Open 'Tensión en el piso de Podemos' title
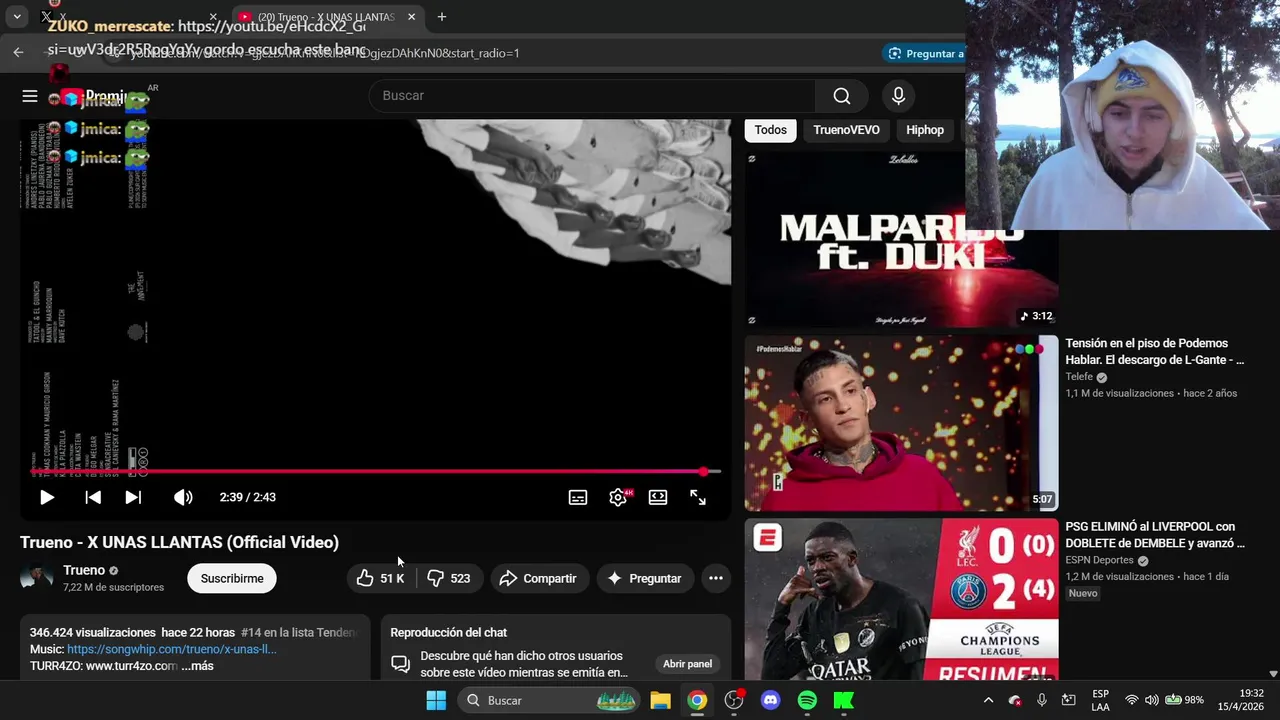The width and height of the screenshot is (1280, 720). pos(1155,352)
